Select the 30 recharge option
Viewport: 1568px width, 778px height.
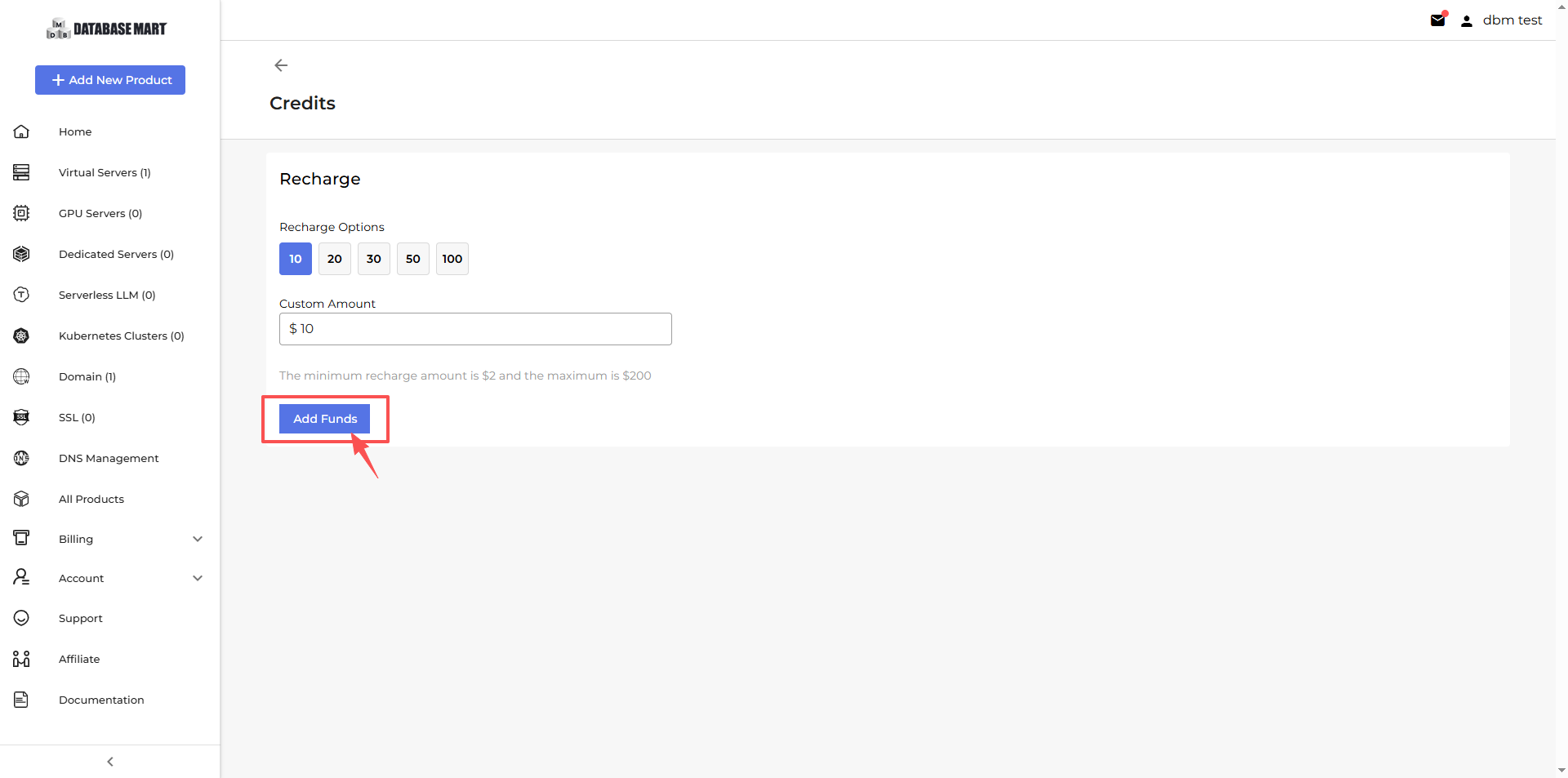(x=374, y=259)
